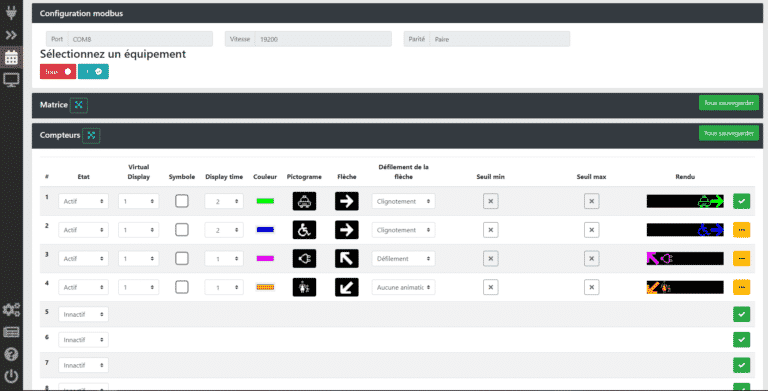Choose the family pictogram in row 4

[304, 287]
